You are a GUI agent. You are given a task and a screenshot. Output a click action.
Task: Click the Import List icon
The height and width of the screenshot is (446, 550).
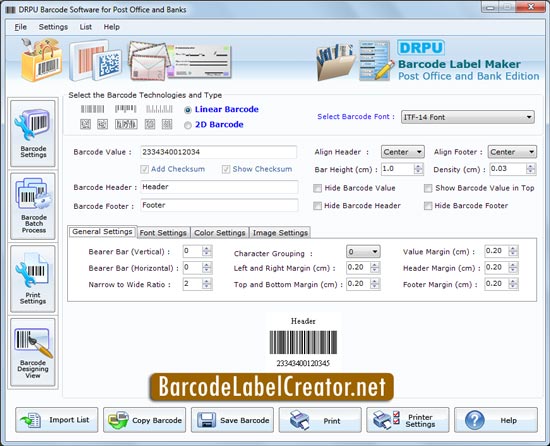coord(31,420)
